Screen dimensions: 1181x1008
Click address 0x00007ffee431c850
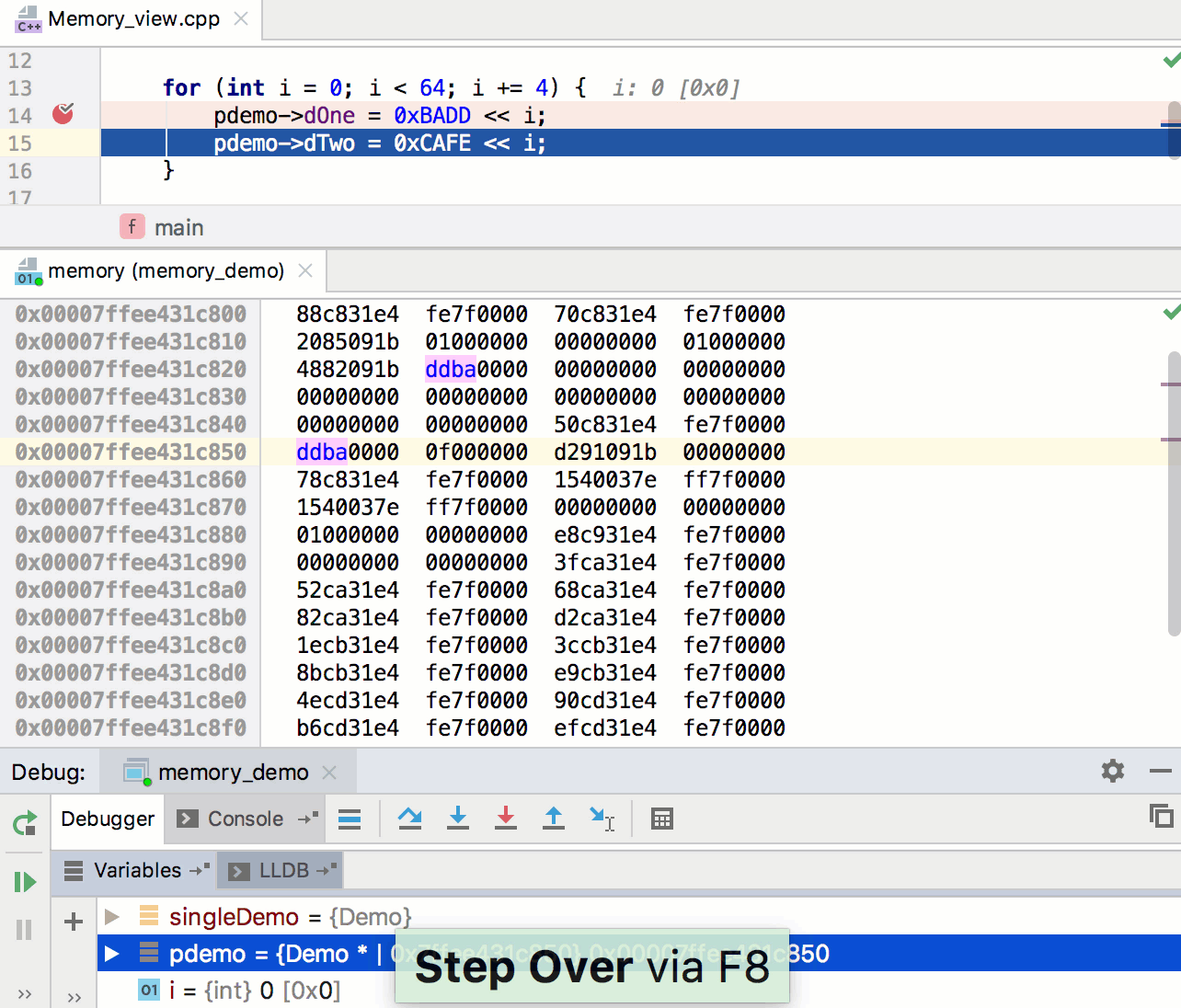point(131,452)
